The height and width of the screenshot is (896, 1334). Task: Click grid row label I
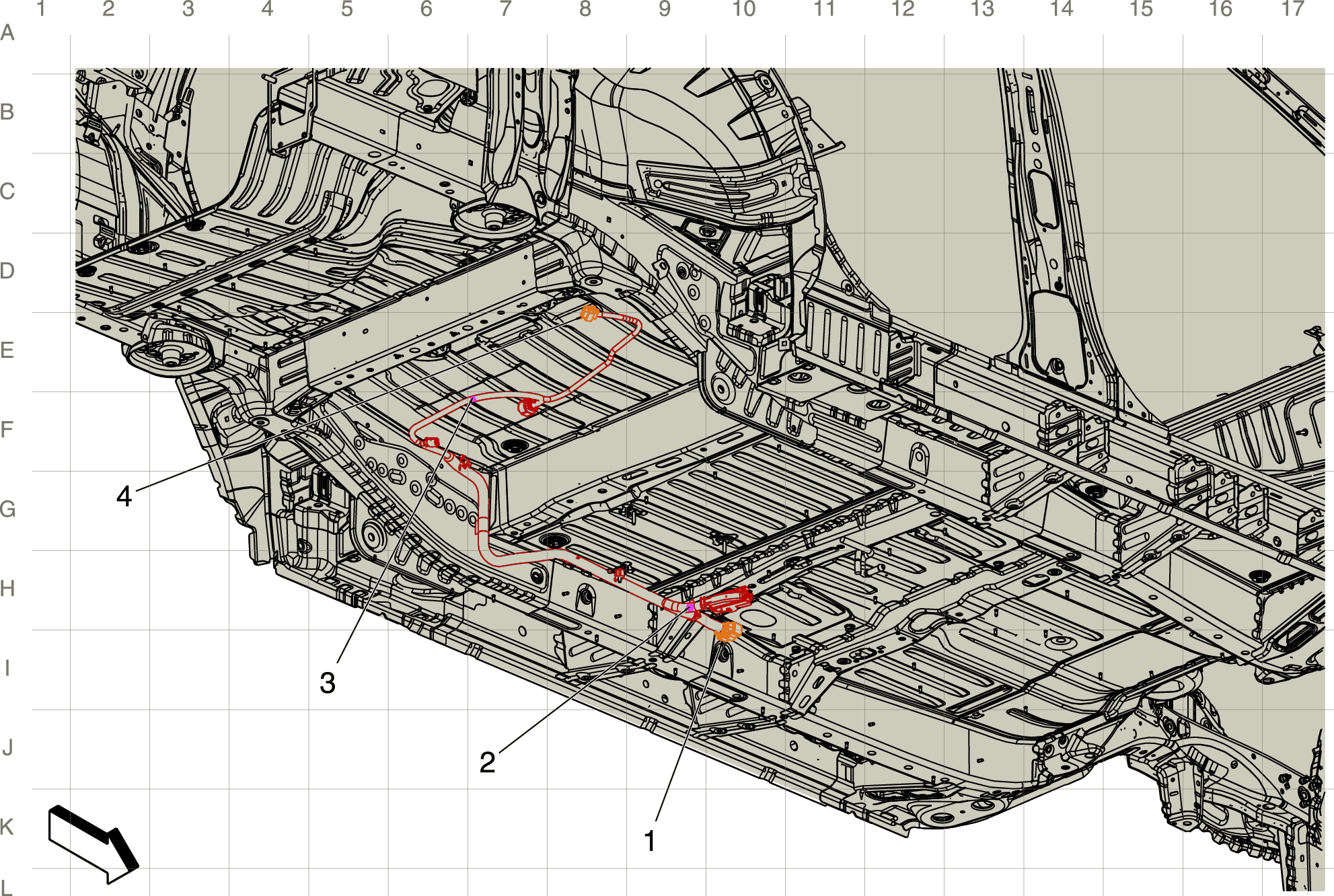coord(7,668)
